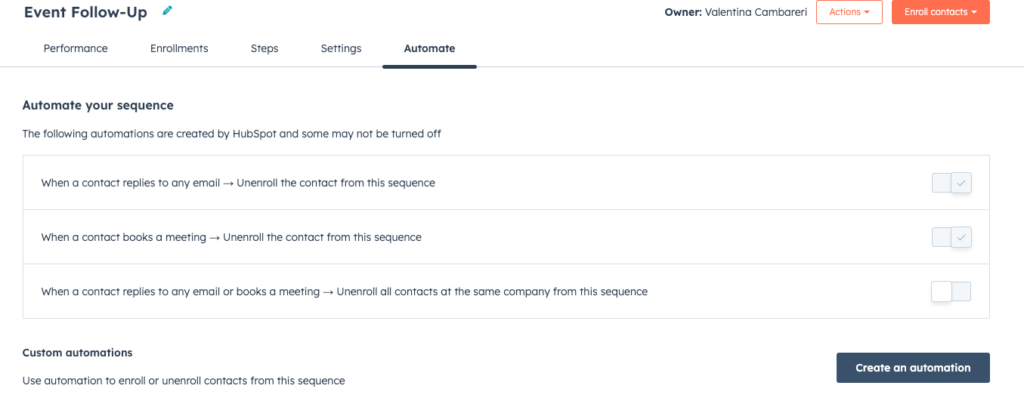
Task: Toggle unenroll when contact books a meeting
Action: pos(952,238)
